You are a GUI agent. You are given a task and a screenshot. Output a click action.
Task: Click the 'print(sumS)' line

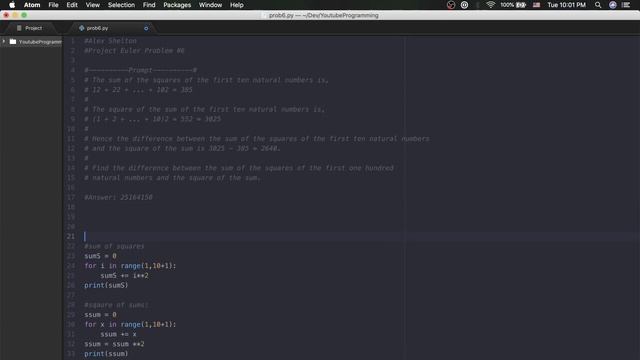106,285
